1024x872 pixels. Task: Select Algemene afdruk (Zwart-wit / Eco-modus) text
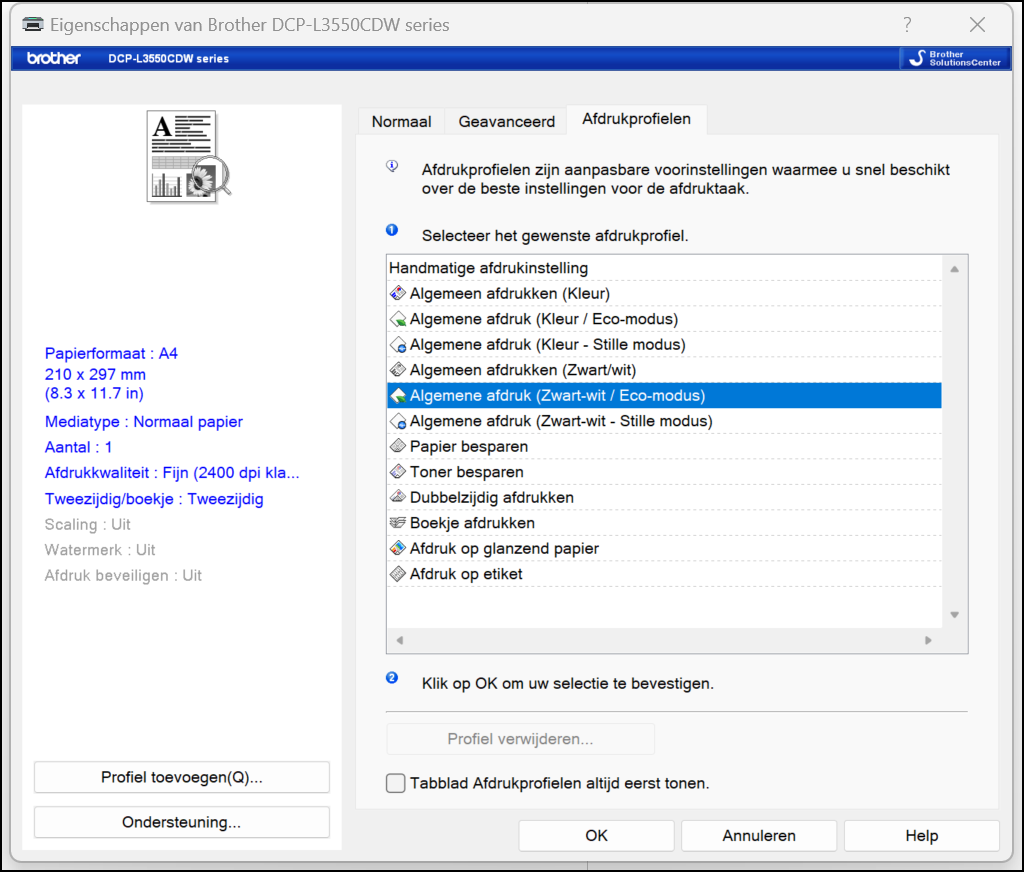click(x=558, y=395)
